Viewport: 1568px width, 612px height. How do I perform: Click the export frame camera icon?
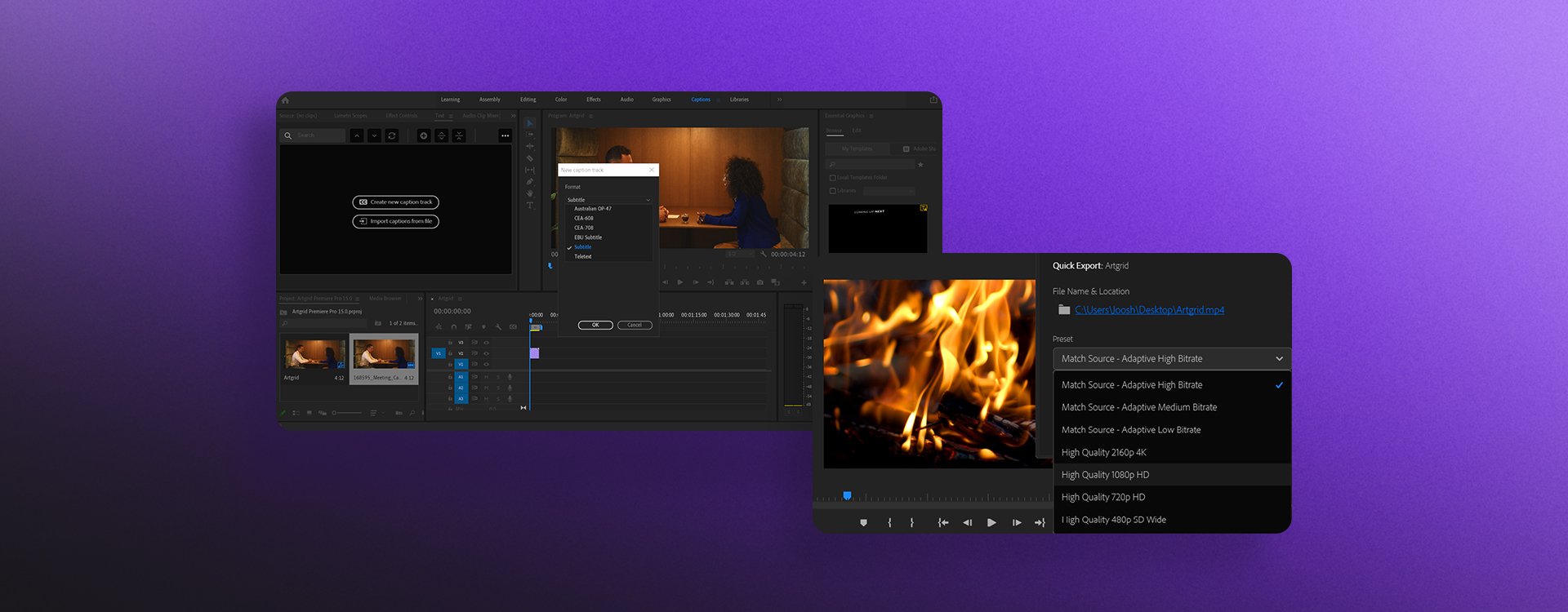759,282
